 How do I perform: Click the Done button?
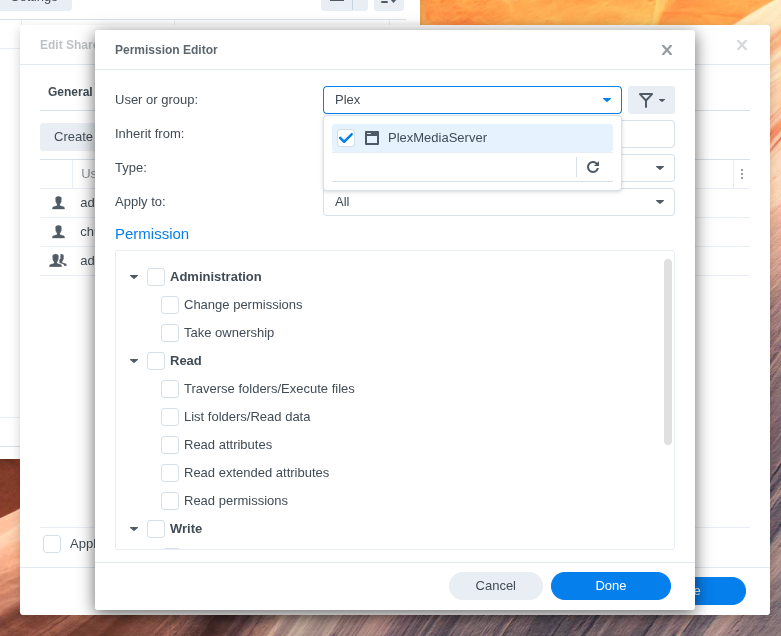point(611,586)
